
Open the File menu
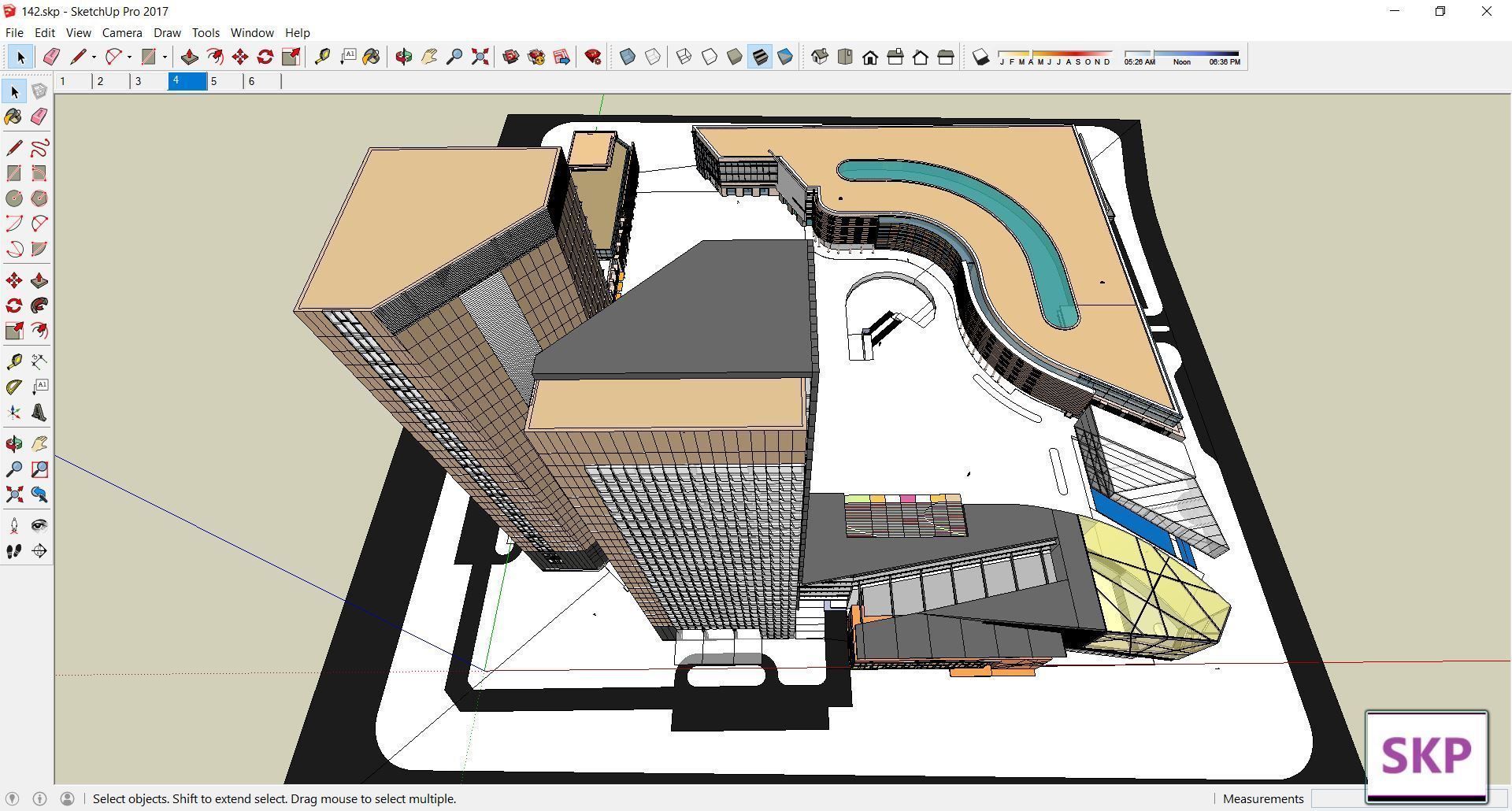(14, 32)
